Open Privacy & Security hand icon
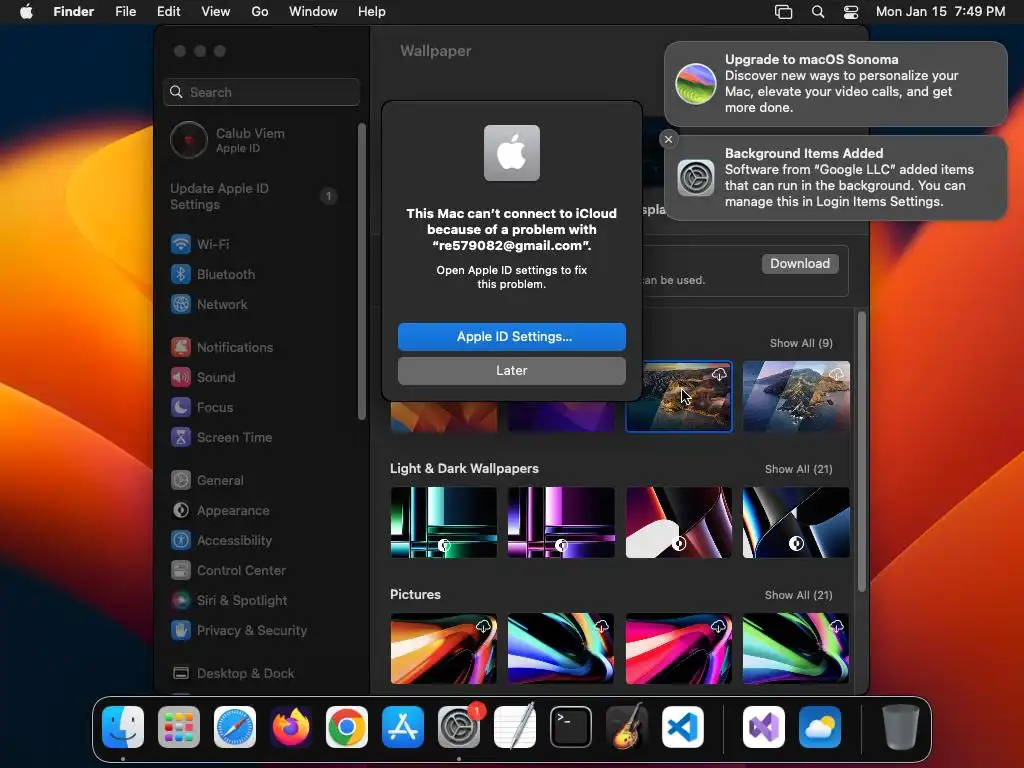 pos(181,630)
